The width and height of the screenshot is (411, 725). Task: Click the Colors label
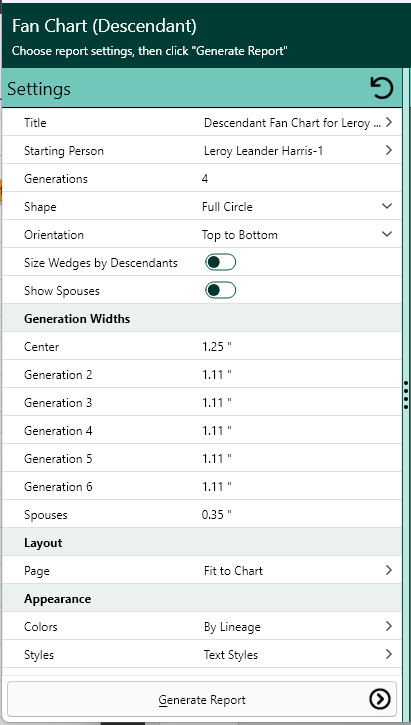[x=41, y=627]
